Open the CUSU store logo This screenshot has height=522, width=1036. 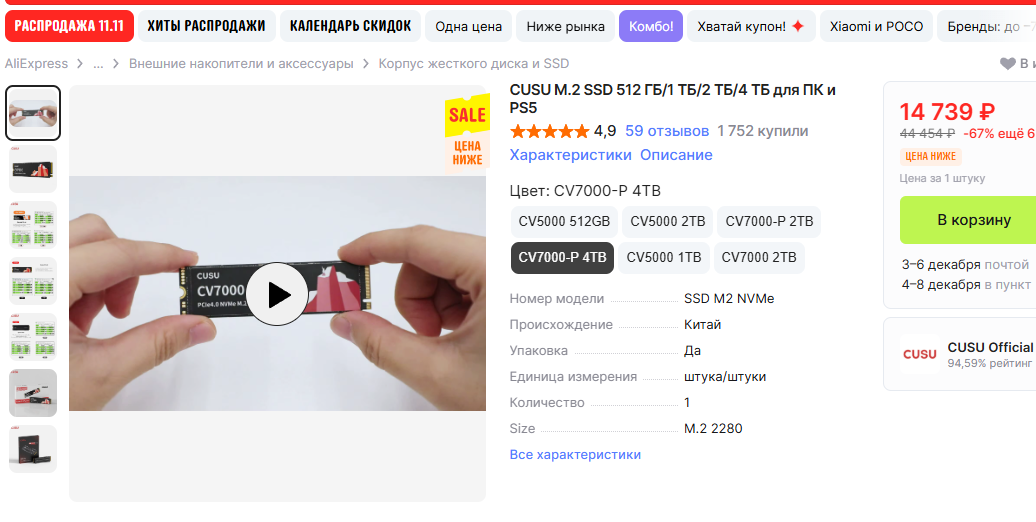click(x=919, y=354)
